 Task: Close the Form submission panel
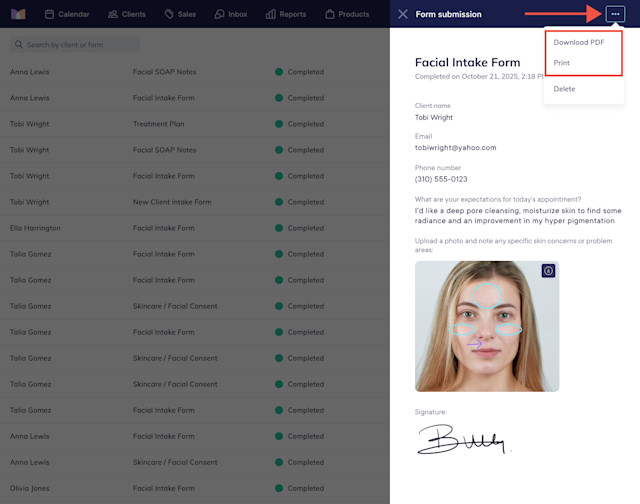pos(403,14)
